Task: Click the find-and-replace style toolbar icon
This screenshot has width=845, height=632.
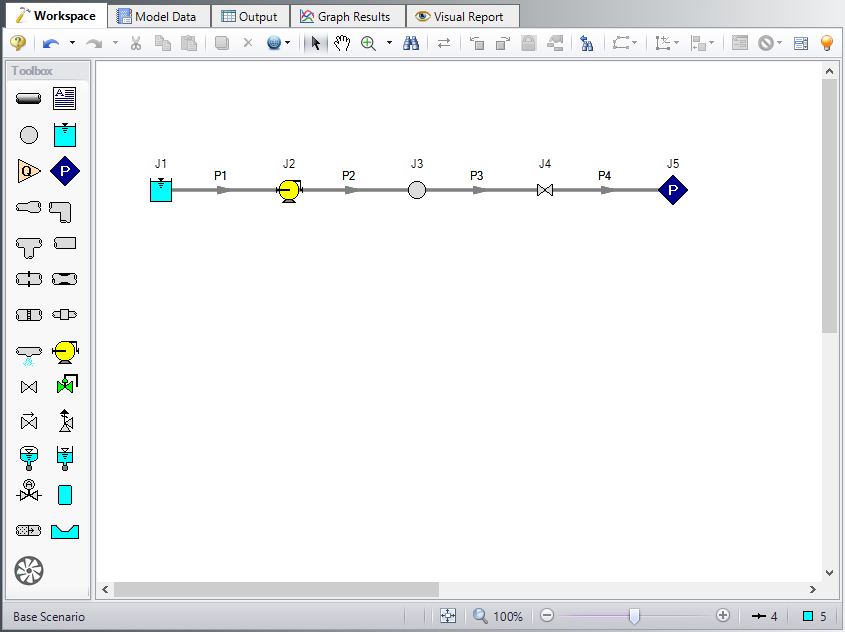Action: (586, 43)
